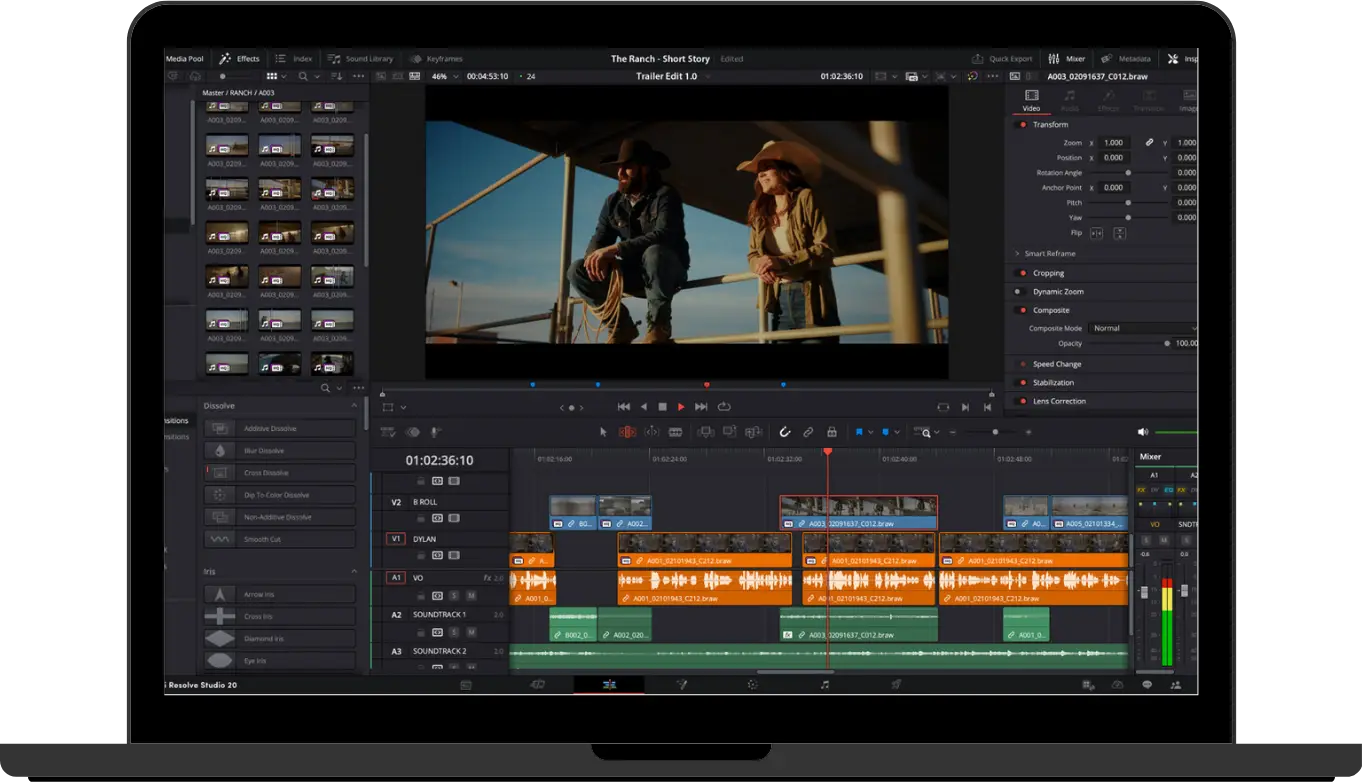Open the Composite Mode Normal dropdown
This screenshot has width=1362, height=782.
point(1142,328)
